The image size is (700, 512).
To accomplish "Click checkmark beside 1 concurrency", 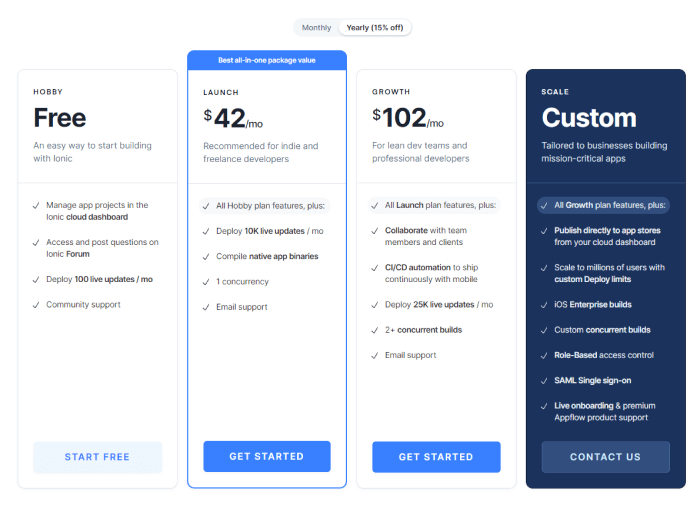I will 205,282.
